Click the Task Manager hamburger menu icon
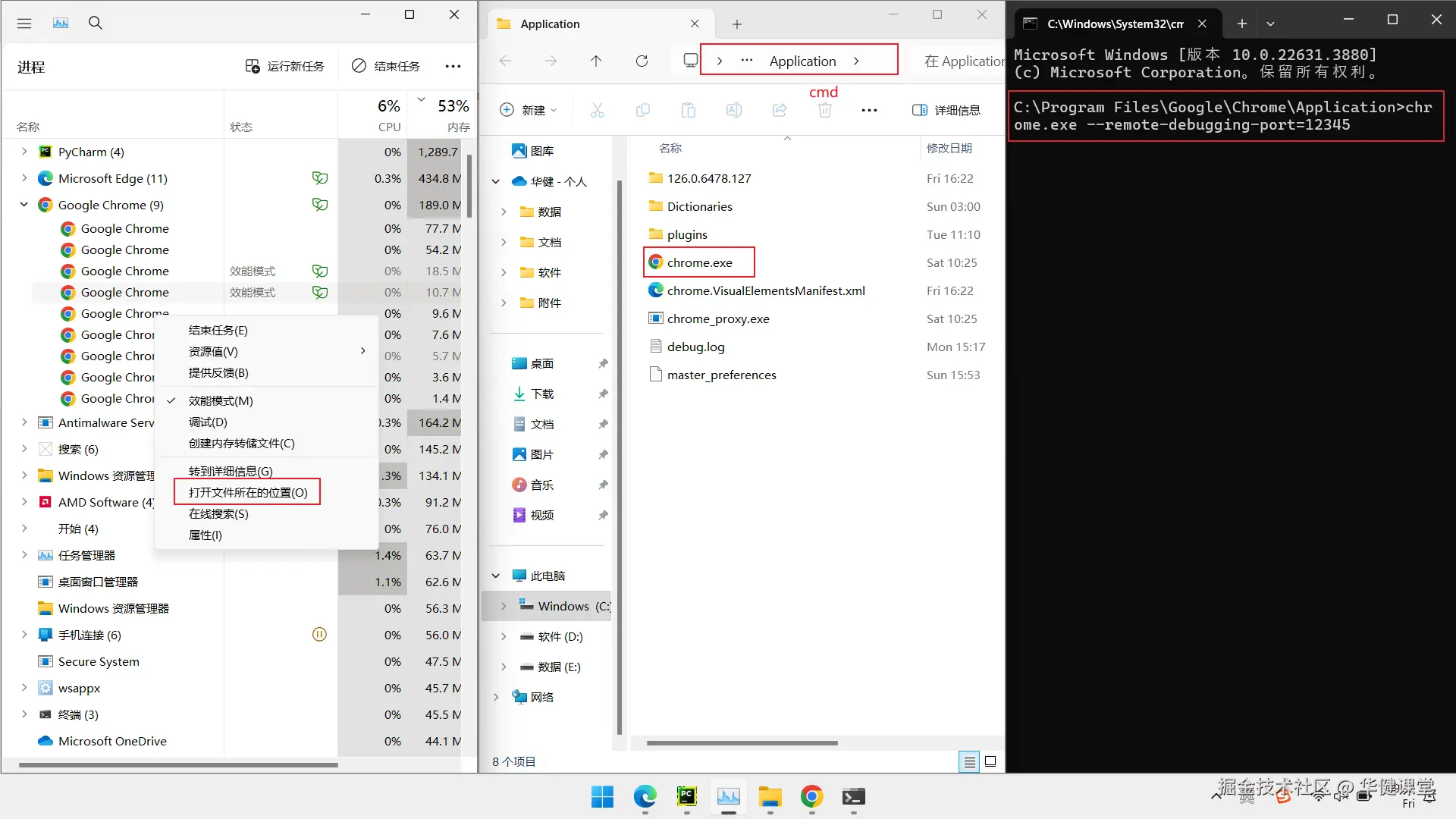This screenshot has height=819, width=1456. 24,23
